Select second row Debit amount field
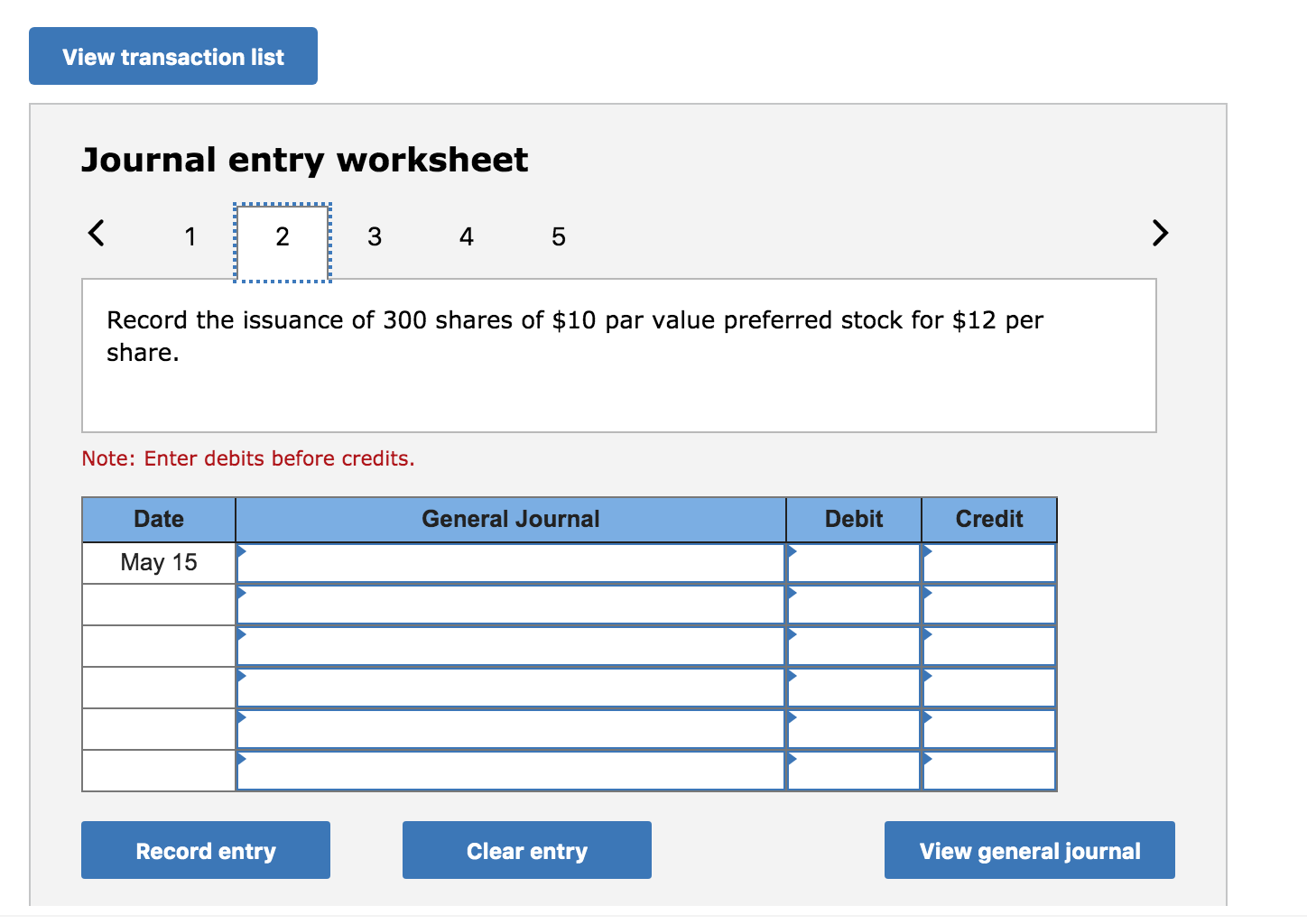The image size is (1307, 924). 854,605
